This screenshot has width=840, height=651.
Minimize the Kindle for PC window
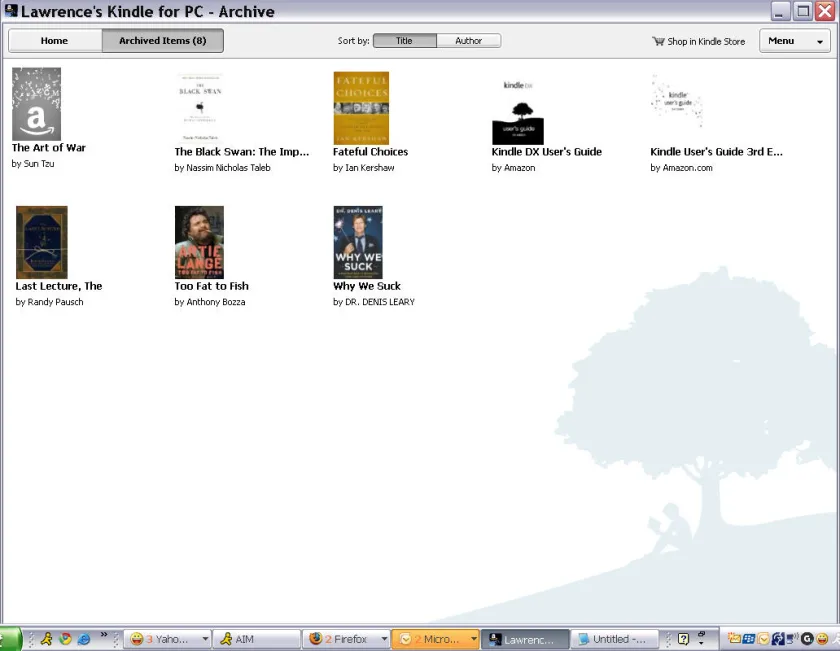click(780, 11)
